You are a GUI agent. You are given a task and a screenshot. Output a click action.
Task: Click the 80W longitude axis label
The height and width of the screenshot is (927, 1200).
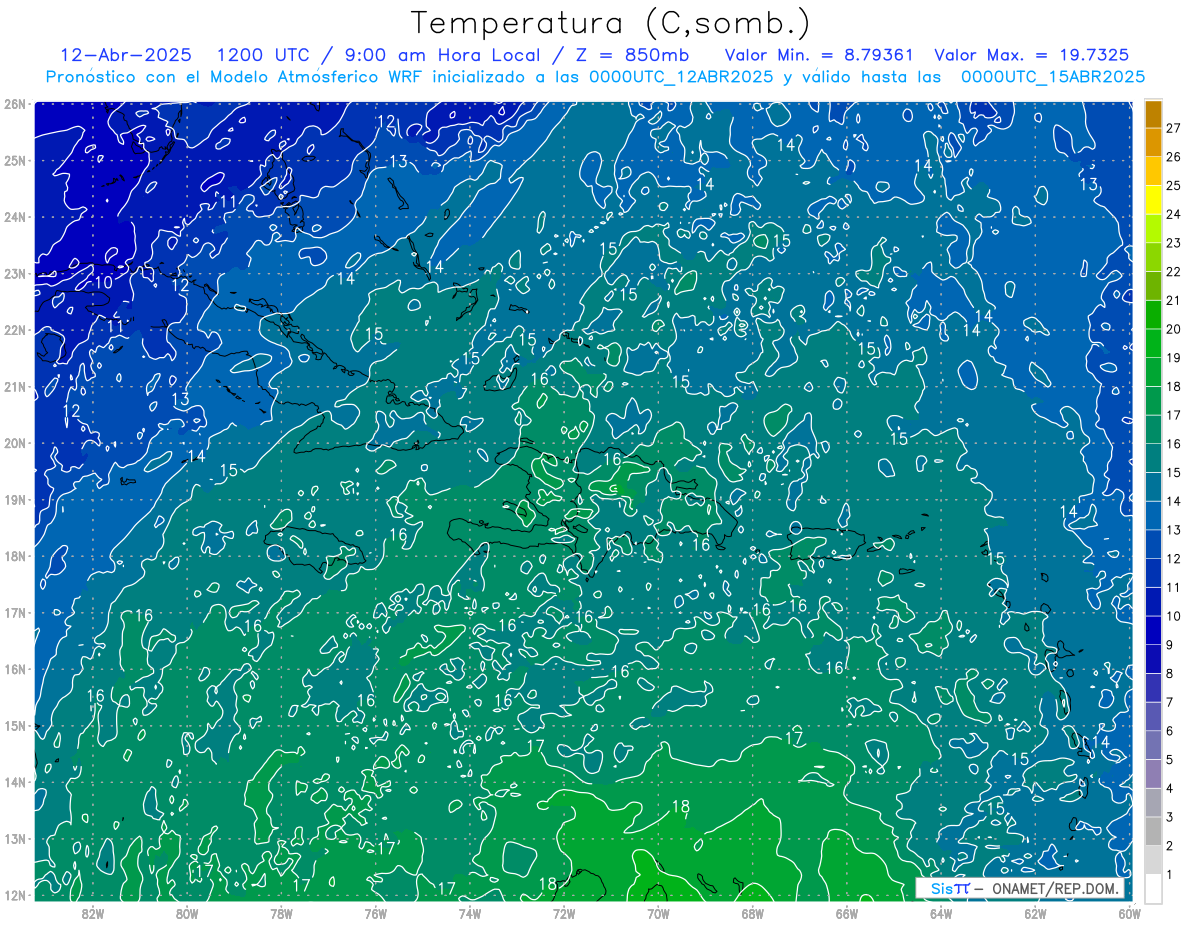pyautogui.click(x=187, y=913)
